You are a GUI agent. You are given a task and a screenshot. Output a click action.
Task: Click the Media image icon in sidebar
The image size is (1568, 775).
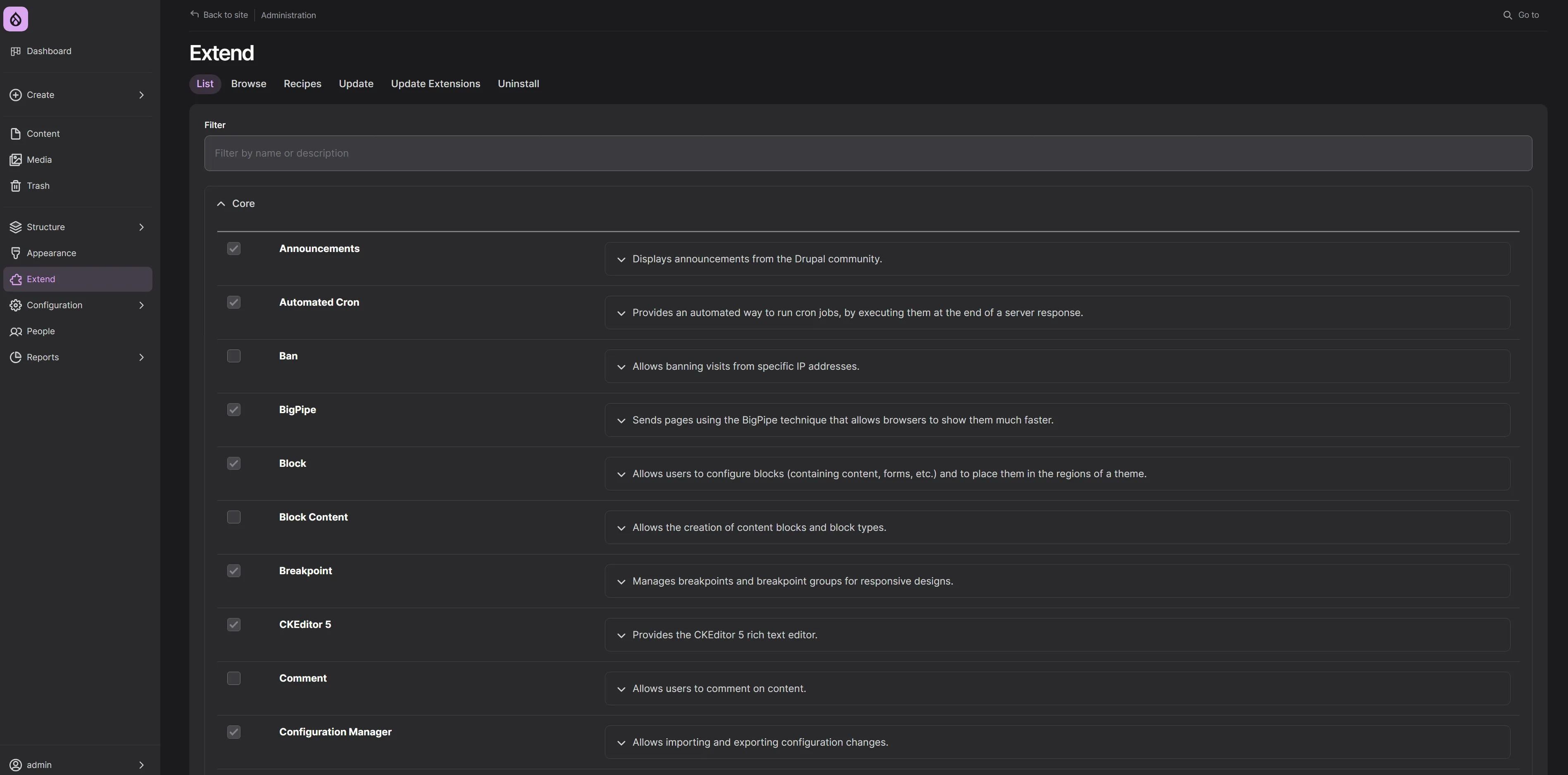[x=16, y=159]
